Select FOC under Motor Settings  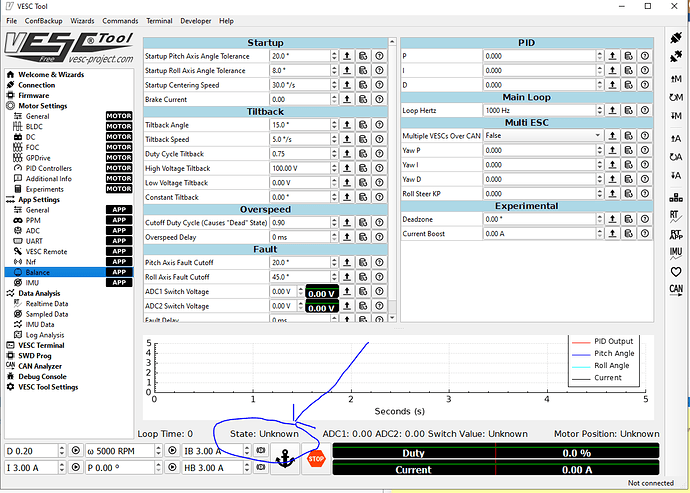(33, 147)
